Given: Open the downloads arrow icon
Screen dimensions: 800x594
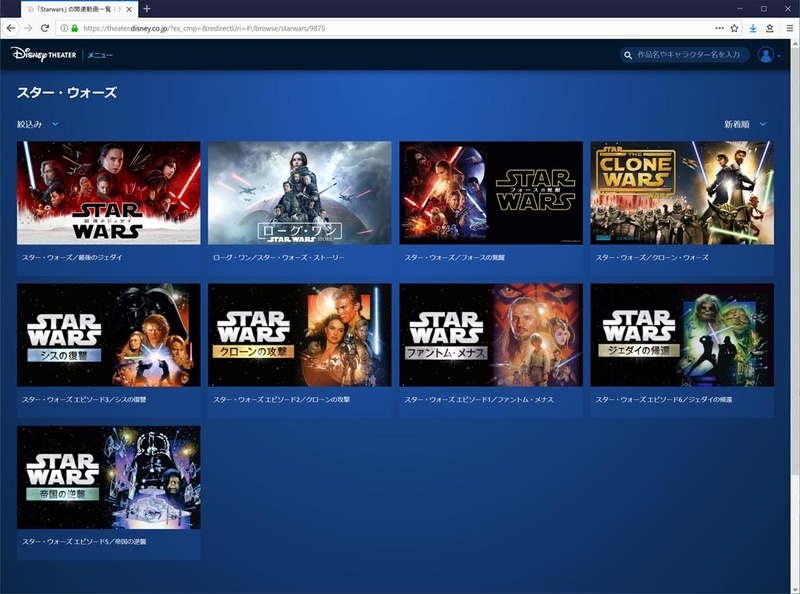Looking at the screenshot, I should pos(753,28).
